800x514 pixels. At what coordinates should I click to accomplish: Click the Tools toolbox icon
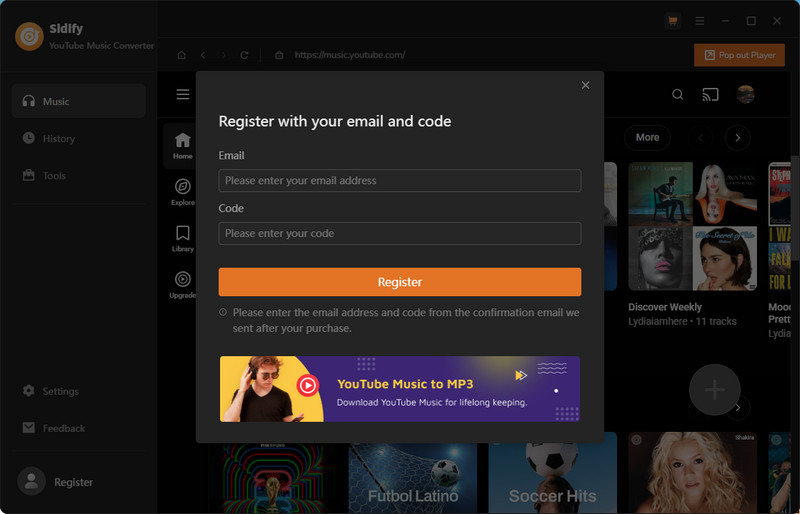29,175
